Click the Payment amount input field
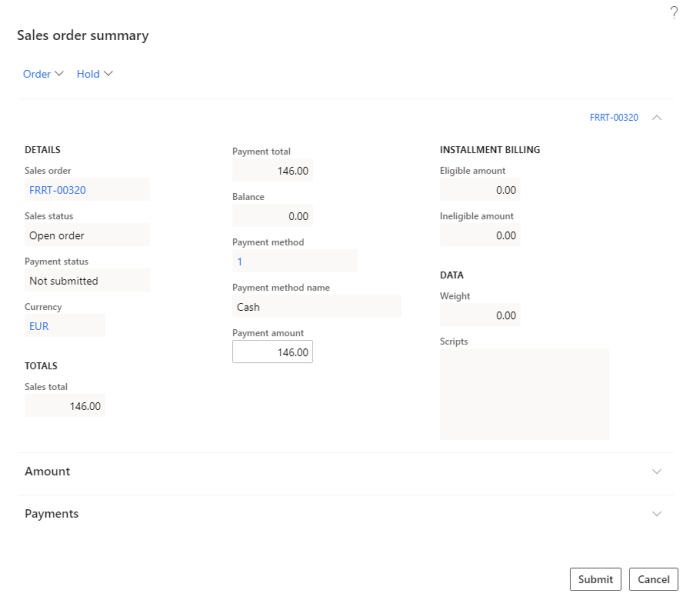 pyautogui.click(x=272, y=352)
